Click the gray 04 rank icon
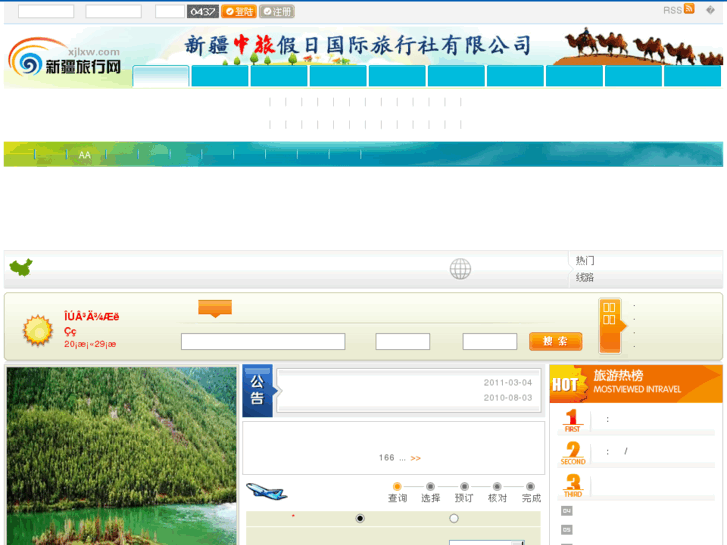 pyautogui.click(x=567, y=511)
